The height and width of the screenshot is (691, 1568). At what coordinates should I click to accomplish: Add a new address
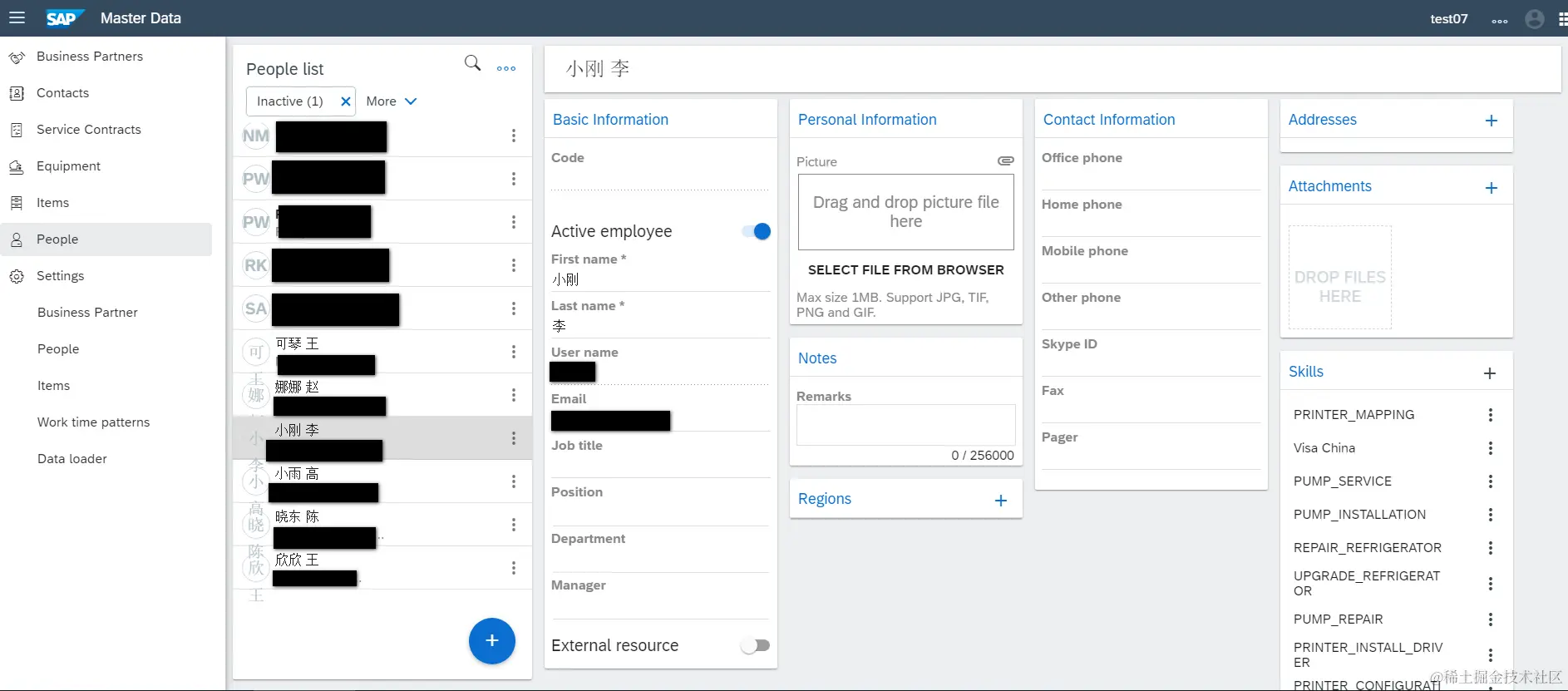(x=1492, y=121)
